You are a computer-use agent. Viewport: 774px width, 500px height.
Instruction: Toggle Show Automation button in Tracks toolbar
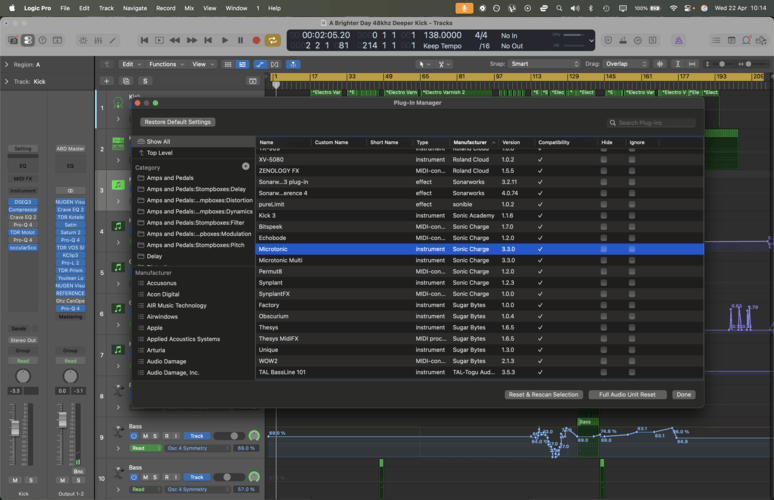[x=260, y=64]
